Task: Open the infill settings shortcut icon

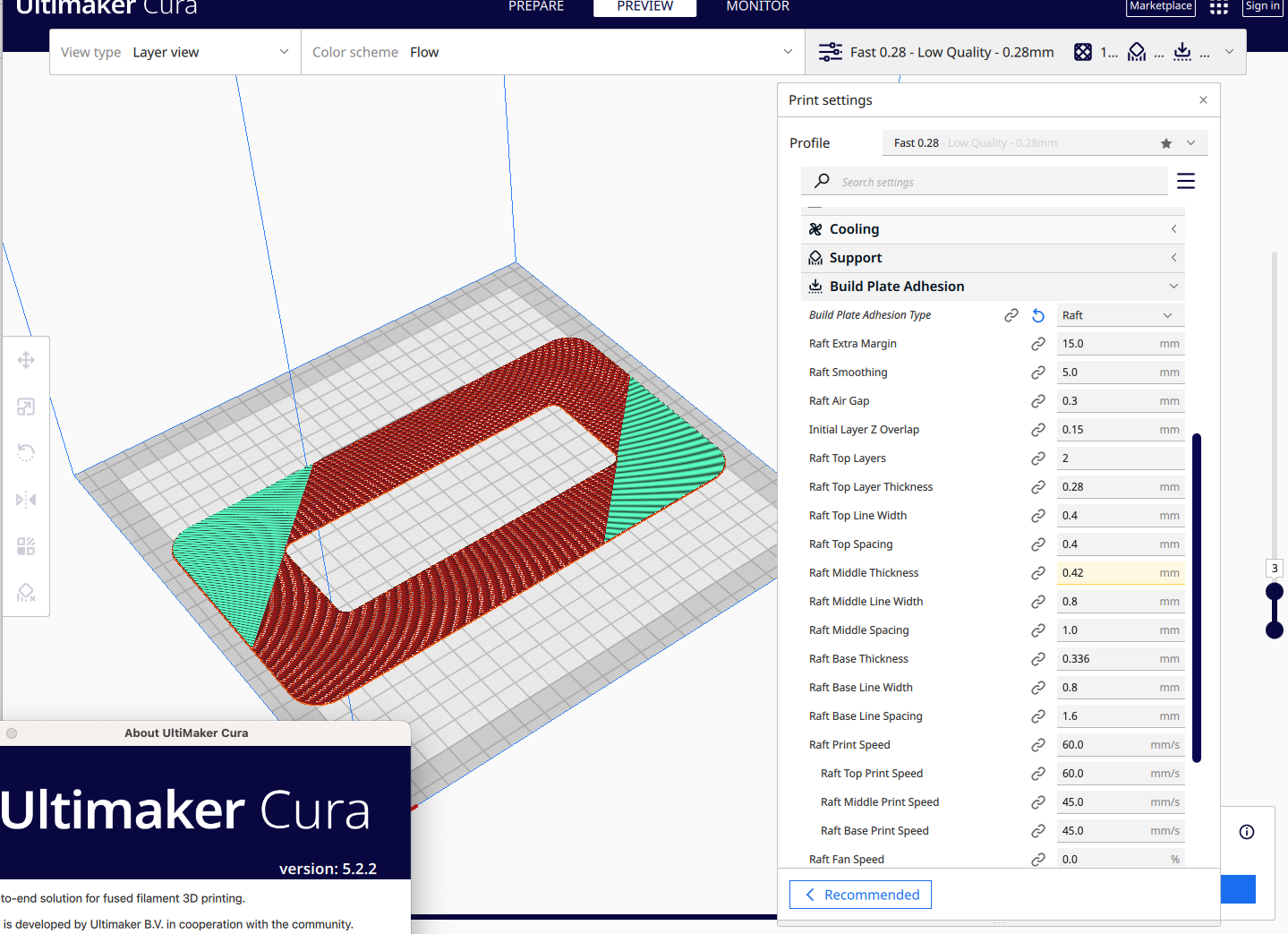Action: pos(1082,52)
